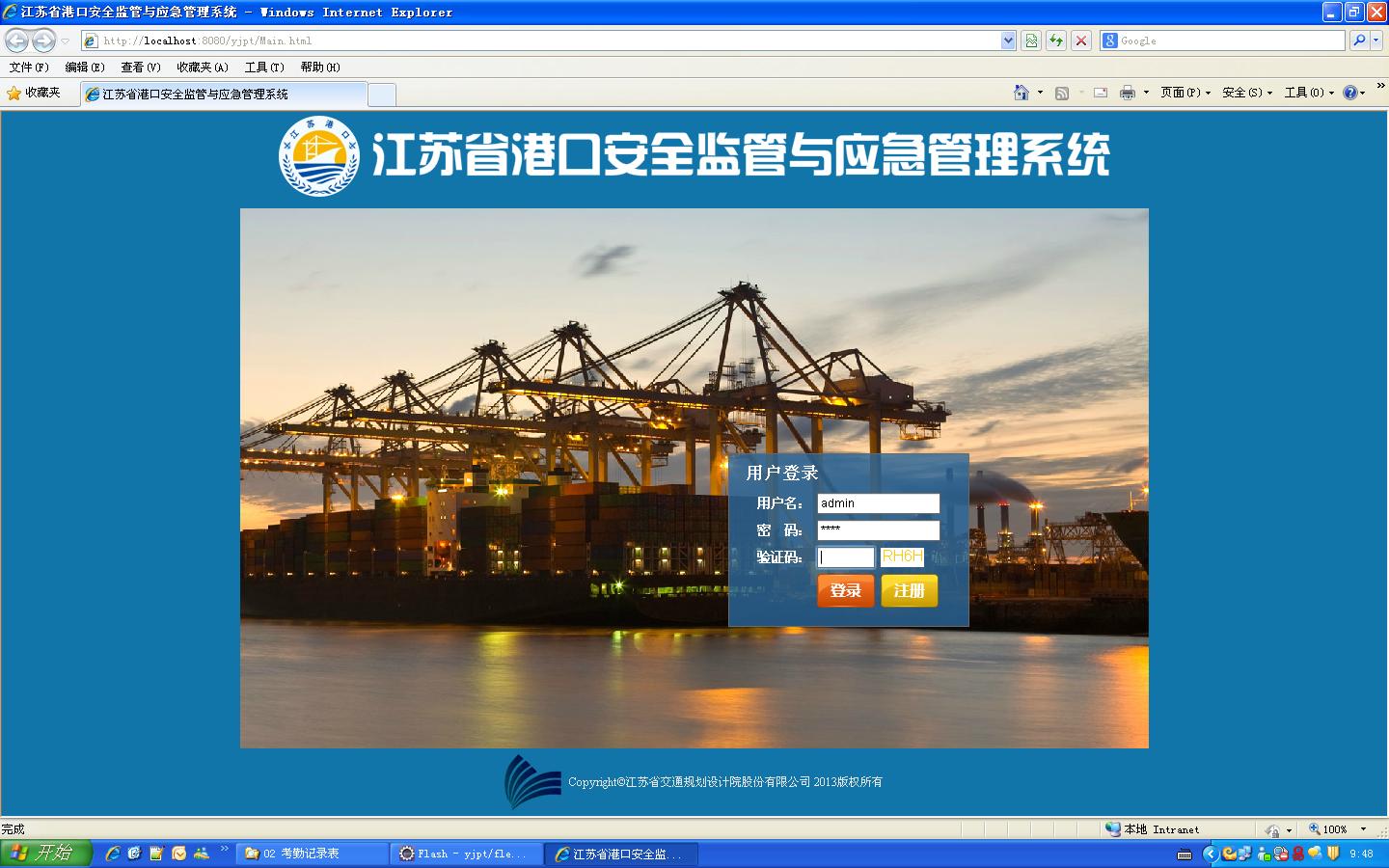Click the Home icon in command bar
This screenshot has height=868, width=1389.
click(x=1021, y=93)
